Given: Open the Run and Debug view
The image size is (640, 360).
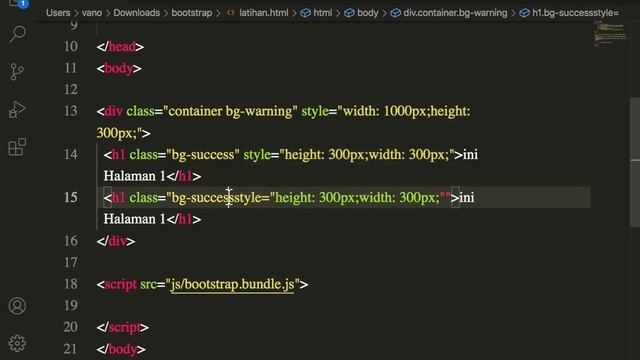Looking at the screenshot, I should 17,109.
